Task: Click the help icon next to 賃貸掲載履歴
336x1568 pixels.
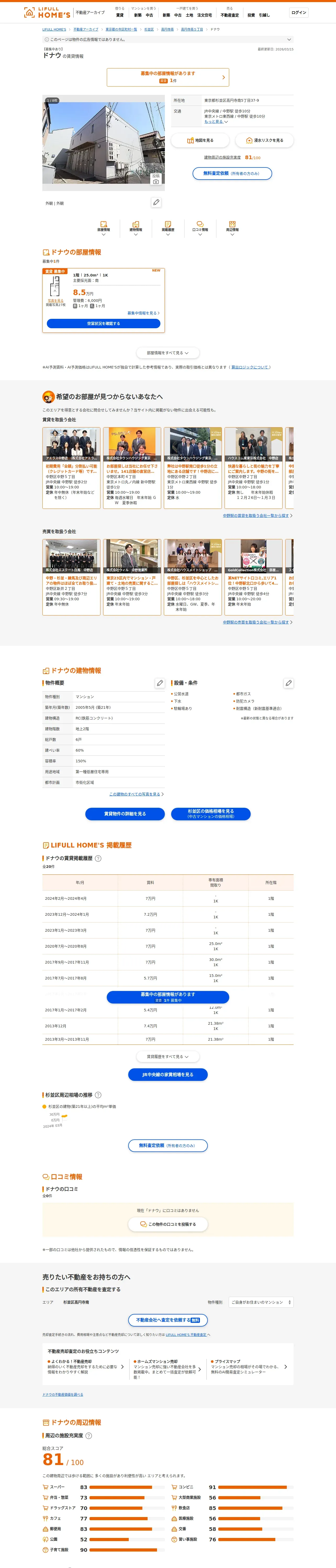Action: 98,858
